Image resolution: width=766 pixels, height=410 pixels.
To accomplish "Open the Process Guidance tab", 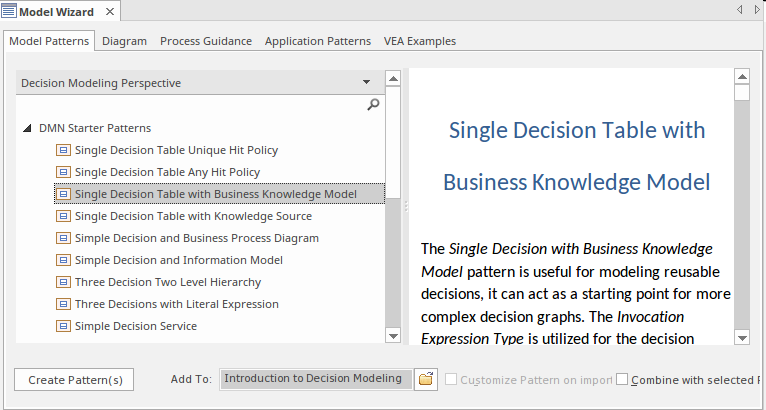I will pos(206,41).
